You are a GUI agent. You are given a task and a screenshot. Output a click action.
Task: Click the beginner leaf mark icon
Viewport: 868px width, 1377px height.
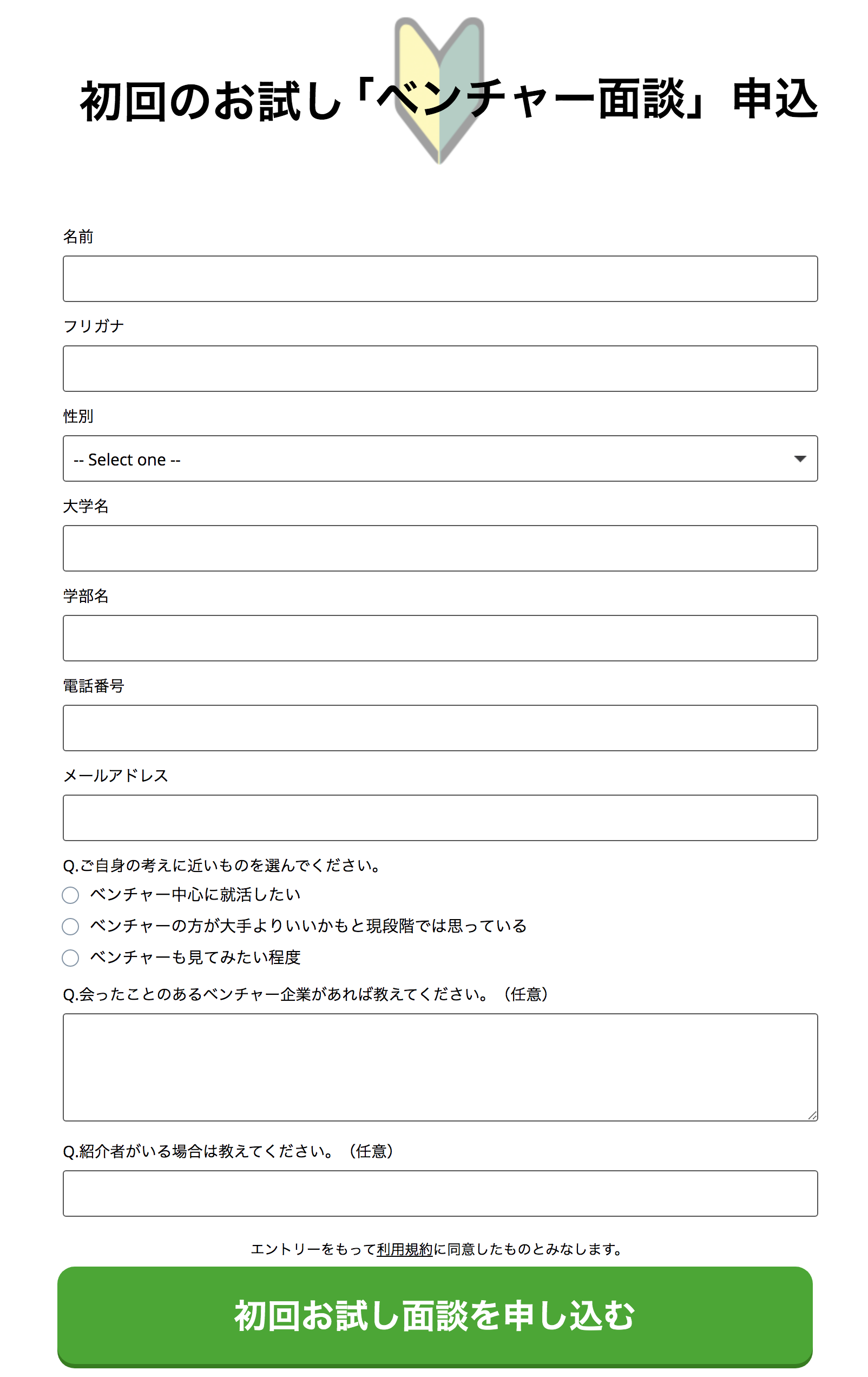point(439,90)
